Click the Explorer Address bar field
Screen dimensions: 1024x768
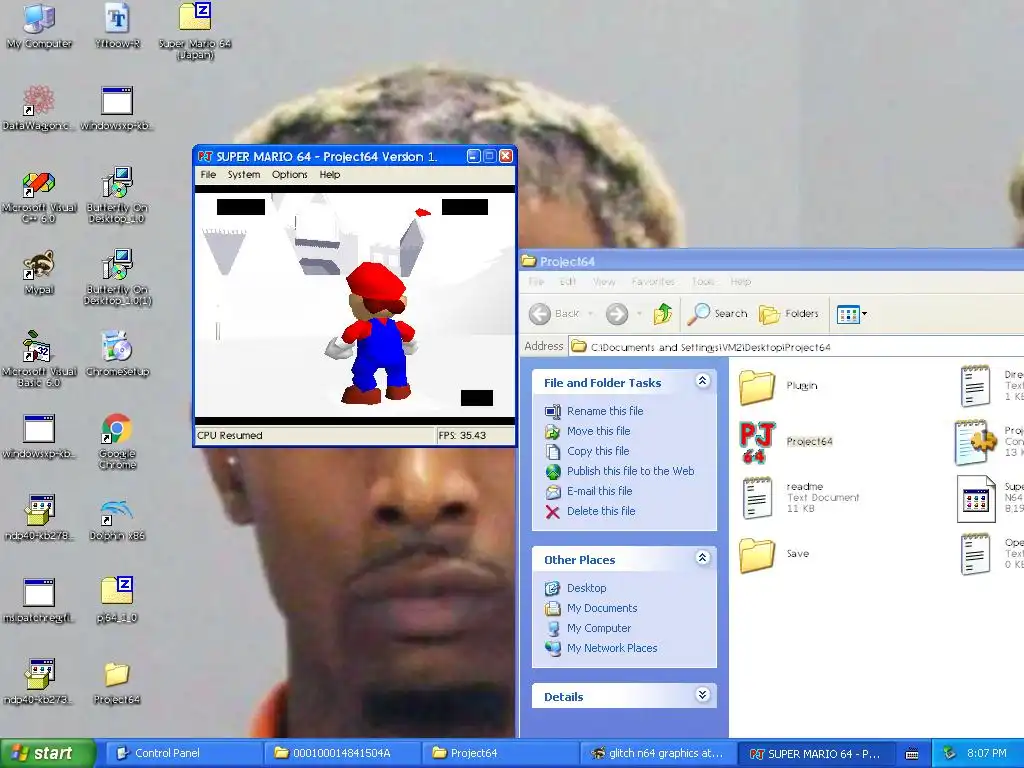(x=796, y=347)
